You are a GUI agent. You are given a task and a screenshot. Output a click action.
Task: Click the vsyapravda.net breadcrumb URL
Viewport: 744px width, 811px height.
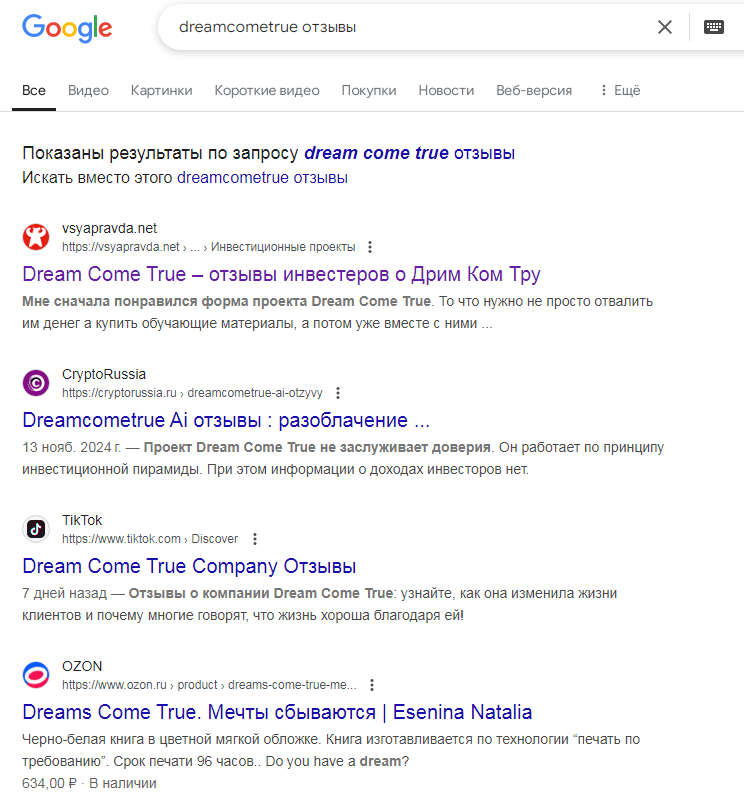click(209, 247)
